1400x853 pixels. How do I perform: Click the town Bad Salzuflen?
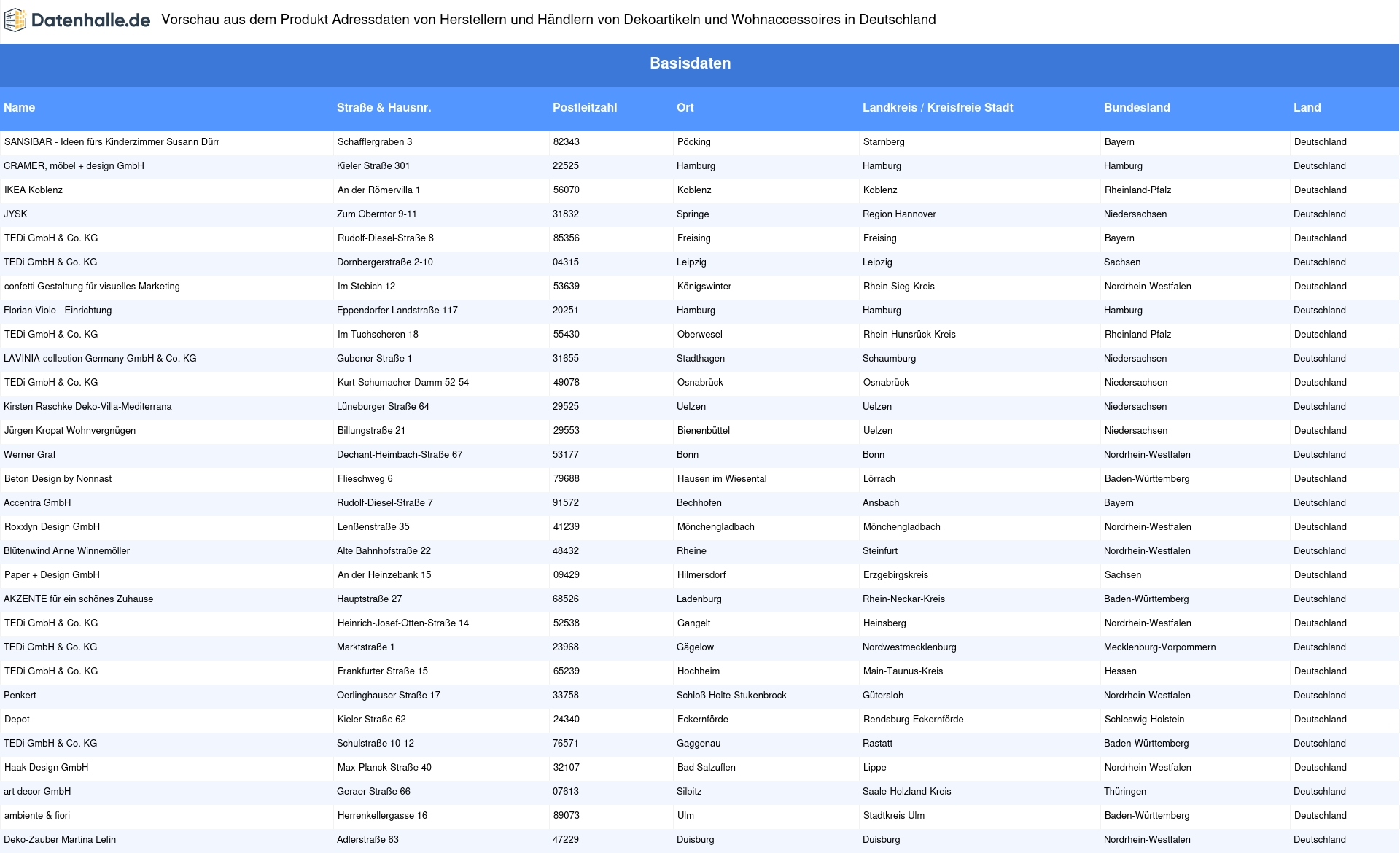[706, 767]
